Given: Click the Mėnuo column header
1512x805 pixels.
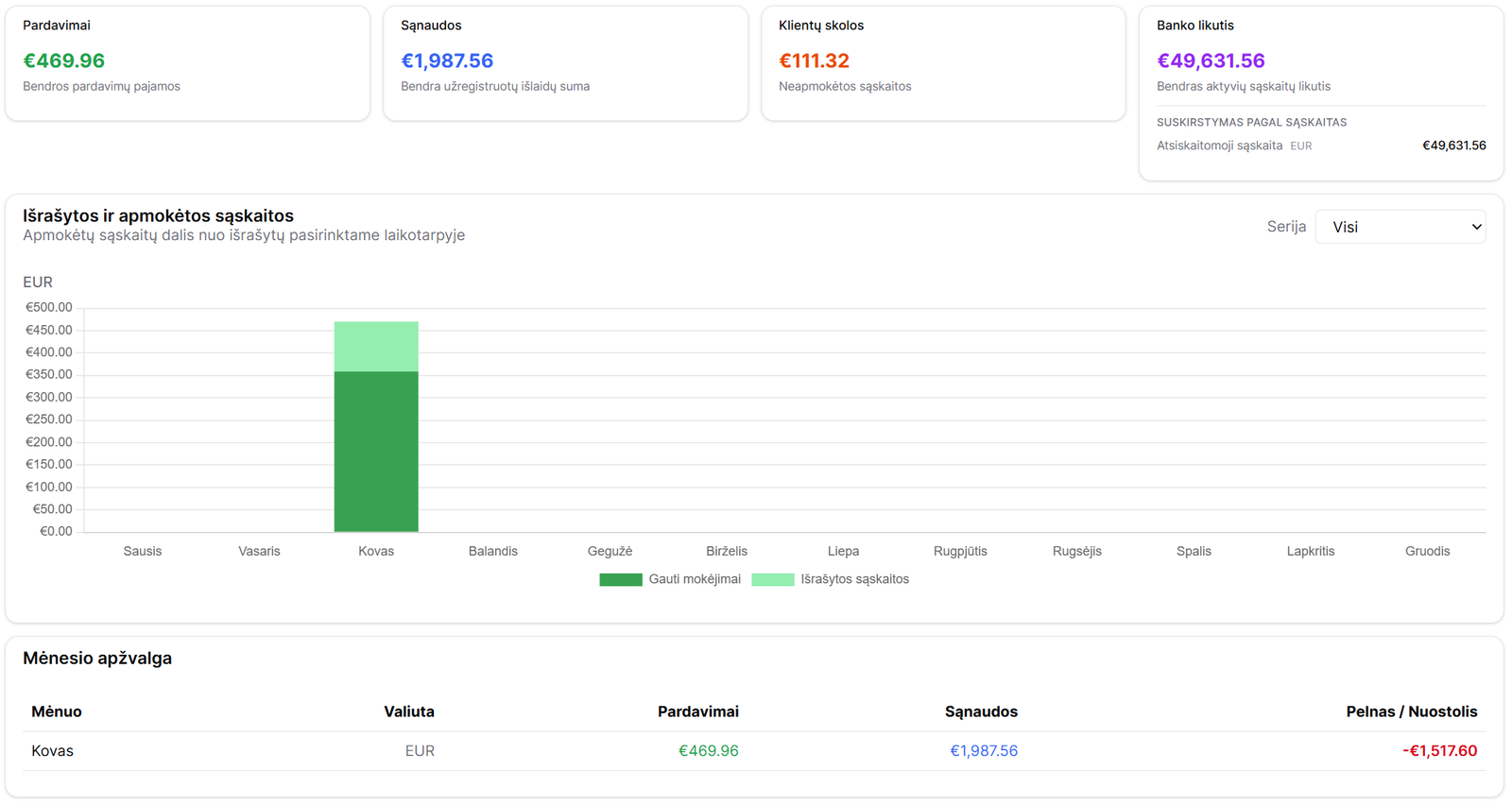Looking at the screenshot, I should [x=57, y=711].
